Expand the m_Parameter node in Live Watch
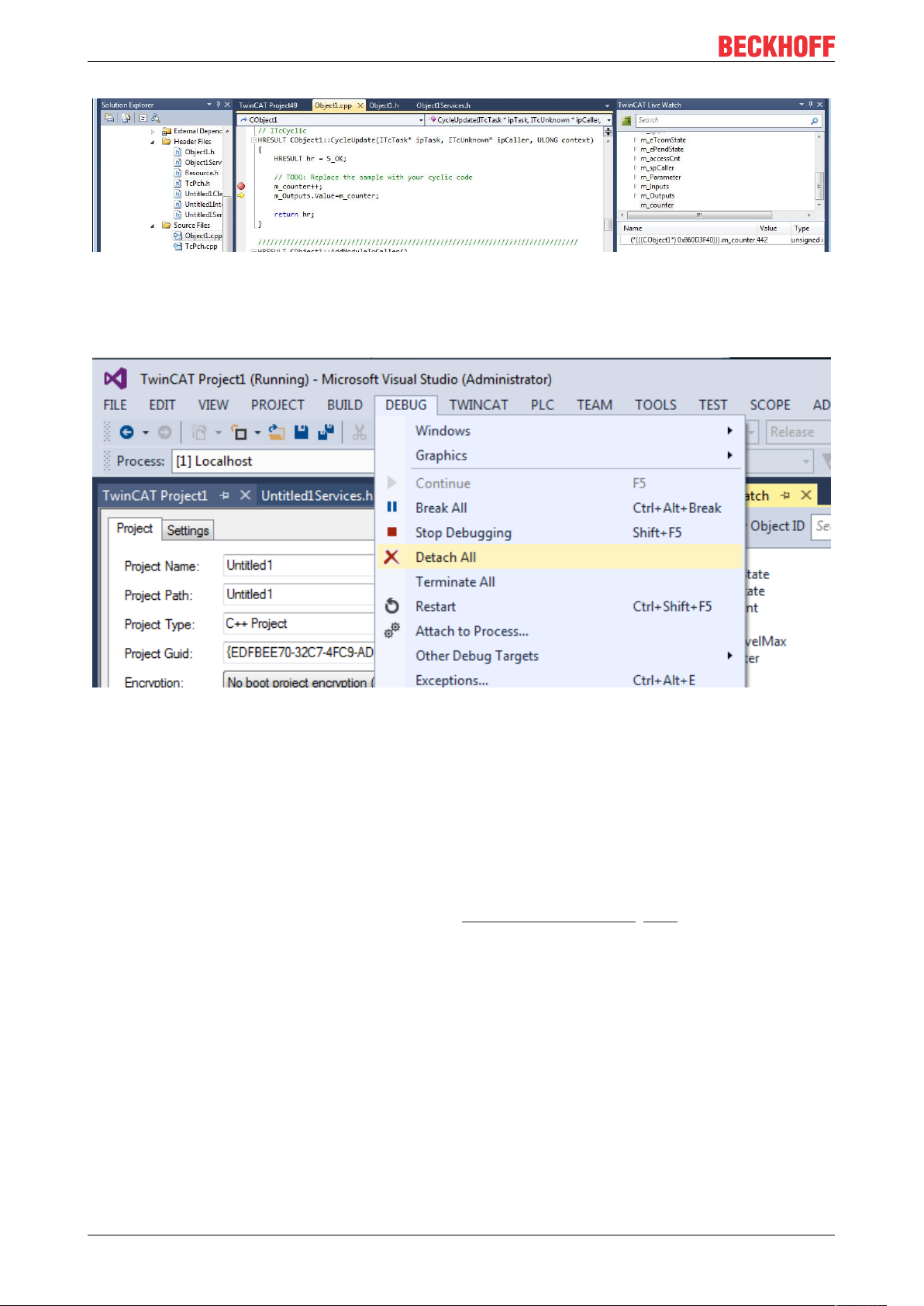Image resolution: width=924 pixels, height=1306 pixels. (x=635, y=177)
